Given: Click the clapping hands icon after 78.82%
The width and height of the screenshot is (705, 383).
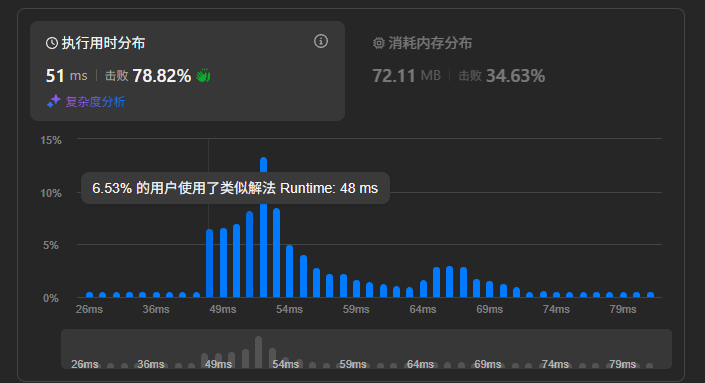Looking at the screenshot, I should coord(203,76).
